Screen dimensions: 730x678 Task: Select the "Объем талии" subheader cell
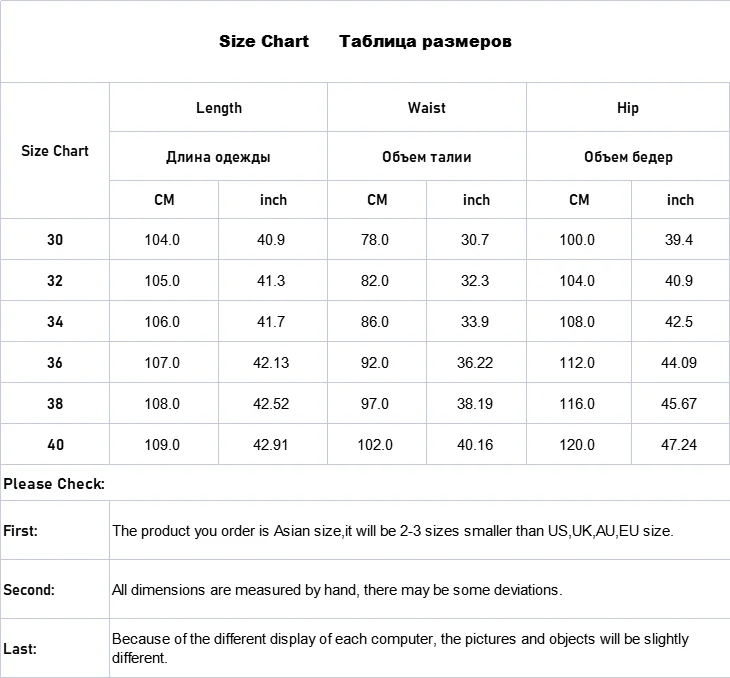[x=427, y=157]
